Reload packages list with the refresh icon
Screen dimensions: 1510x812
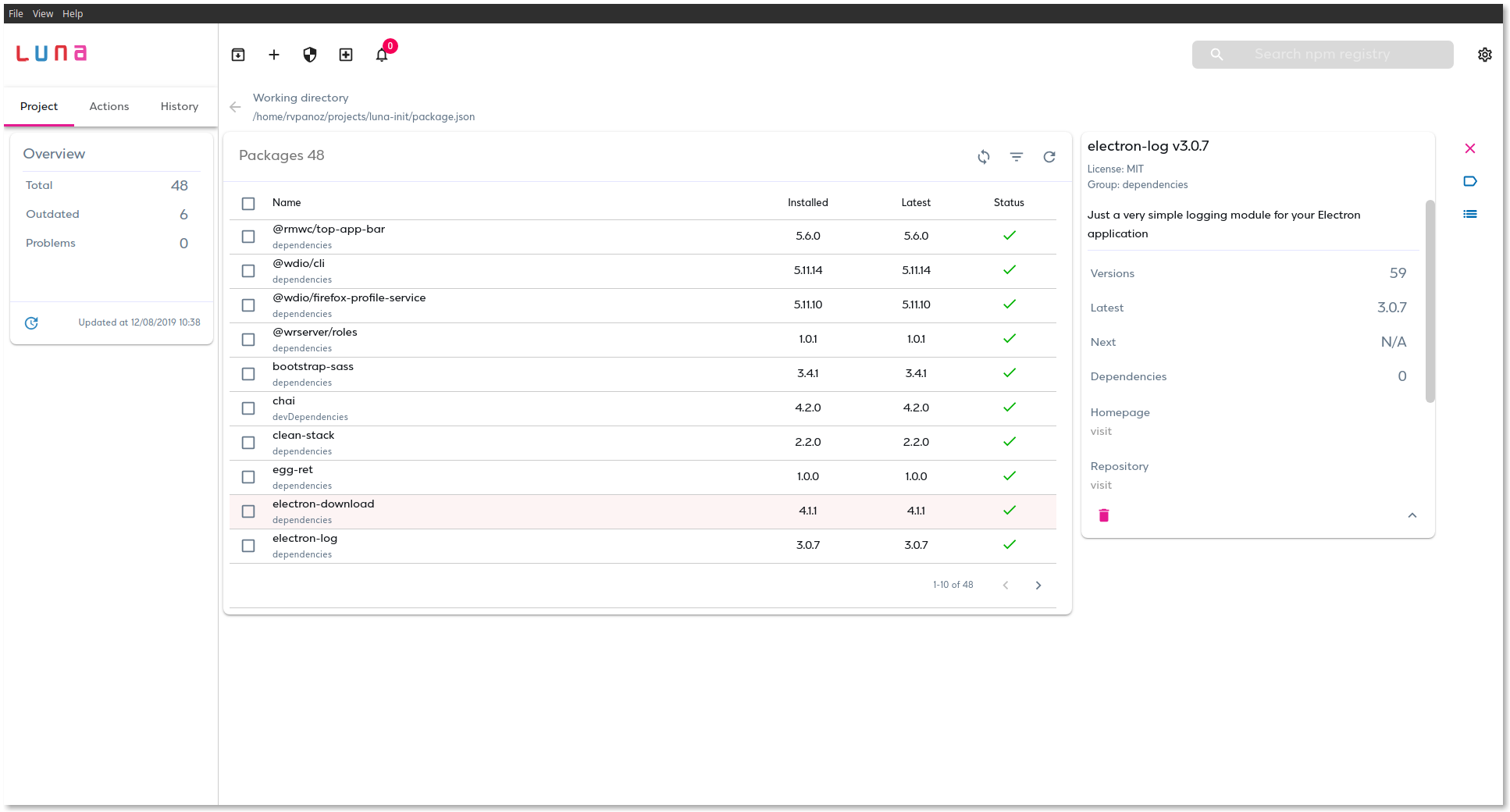coord(1049,157)
